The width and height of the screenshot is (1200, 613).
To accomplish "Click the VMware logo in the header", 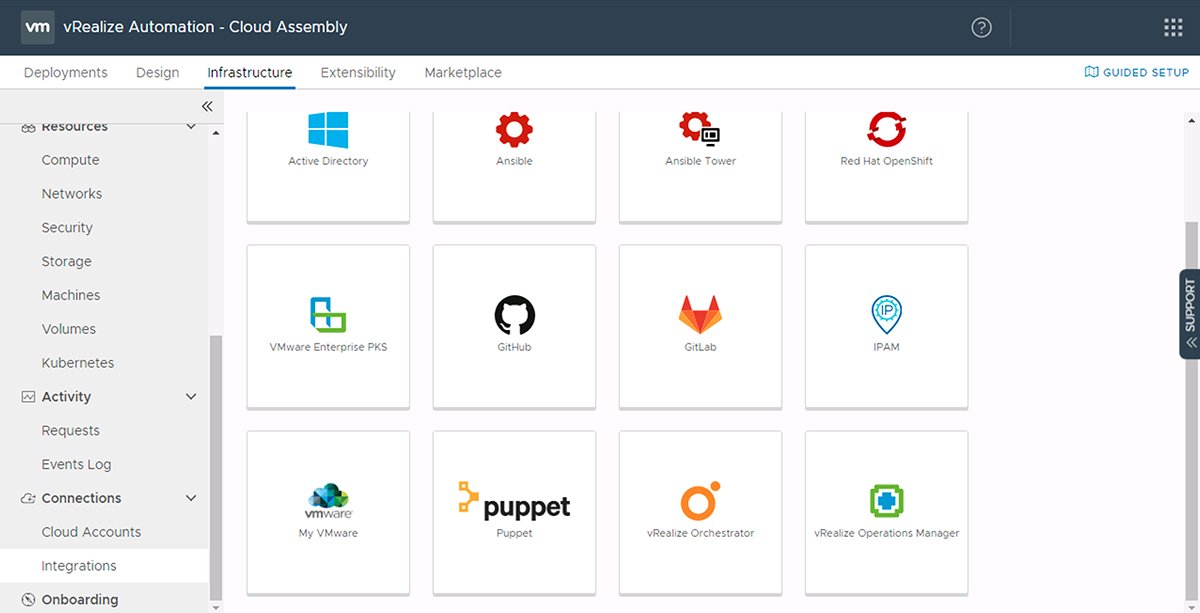I will tap(37, 27).
